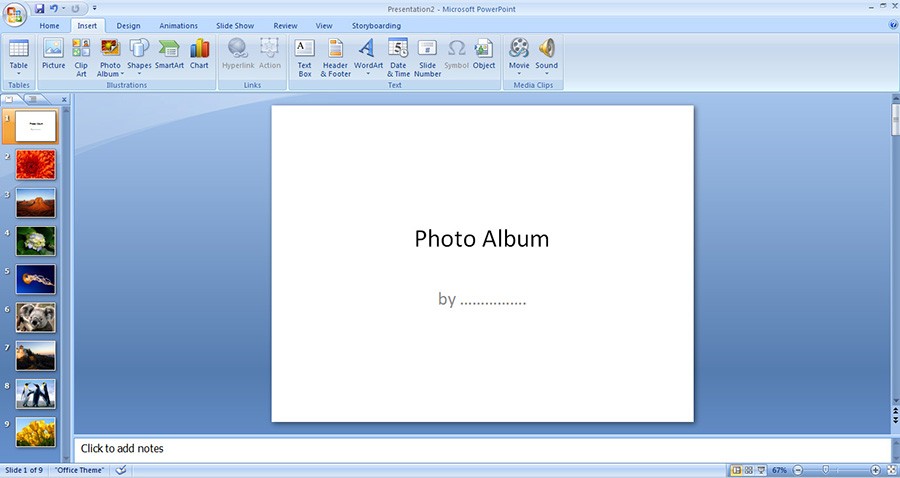
Task: Toggle Normal view in status bar
Action: pyautogui.click(x=736, y=470)
